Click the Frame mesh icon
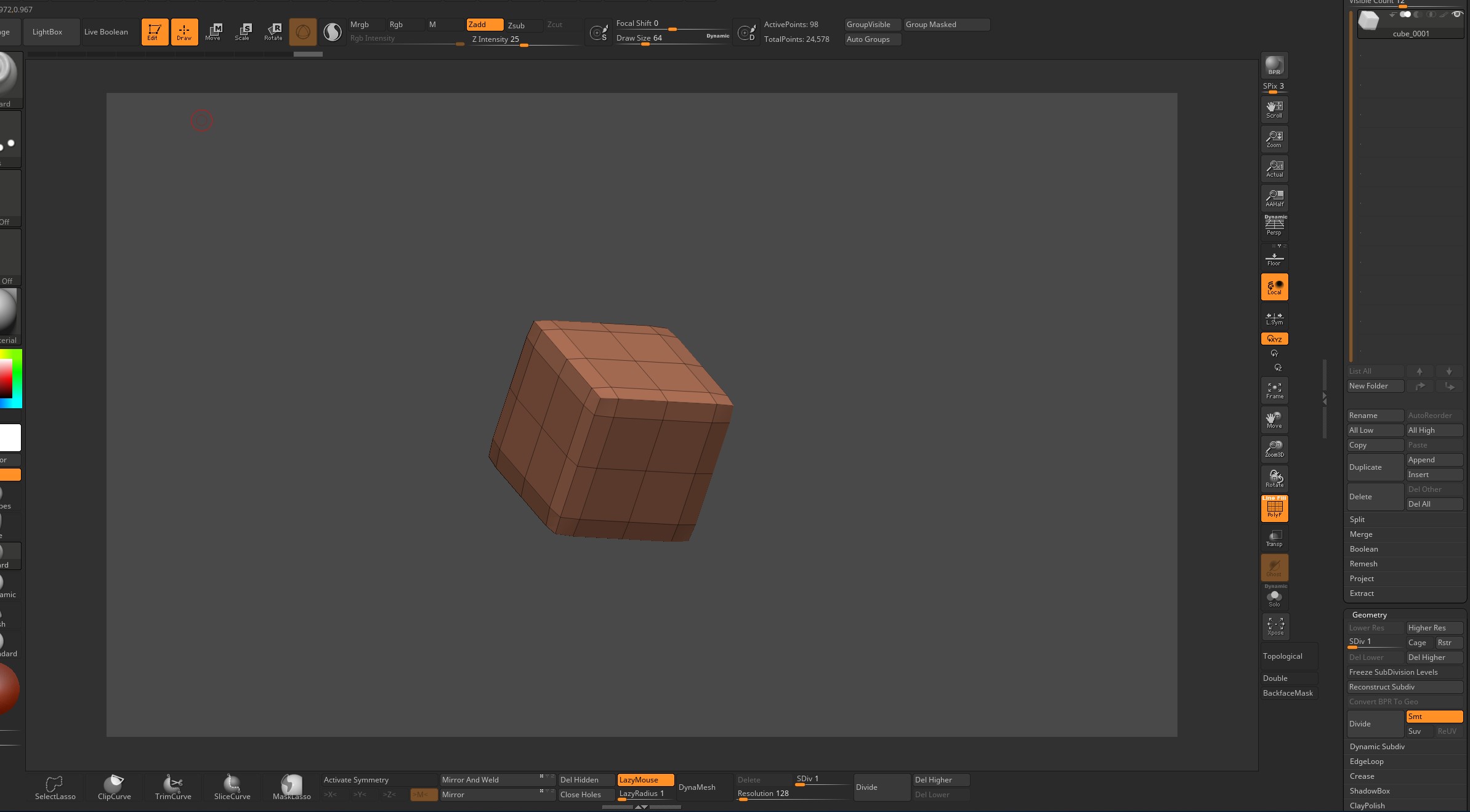1470x812 pixels. tap(1274, 390)
